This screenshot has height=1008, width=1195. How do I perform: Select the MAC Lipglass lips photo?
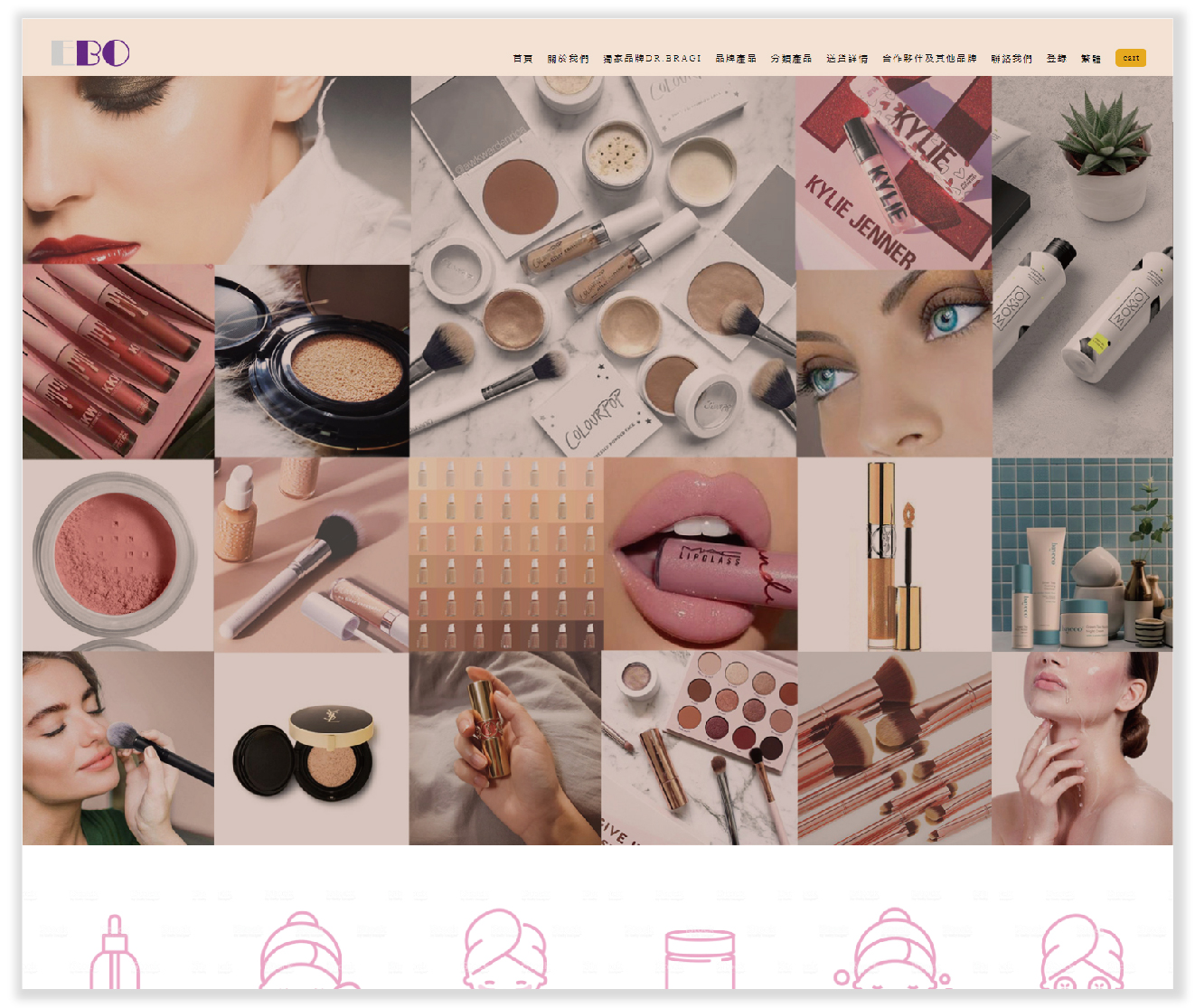click(701, 553)
